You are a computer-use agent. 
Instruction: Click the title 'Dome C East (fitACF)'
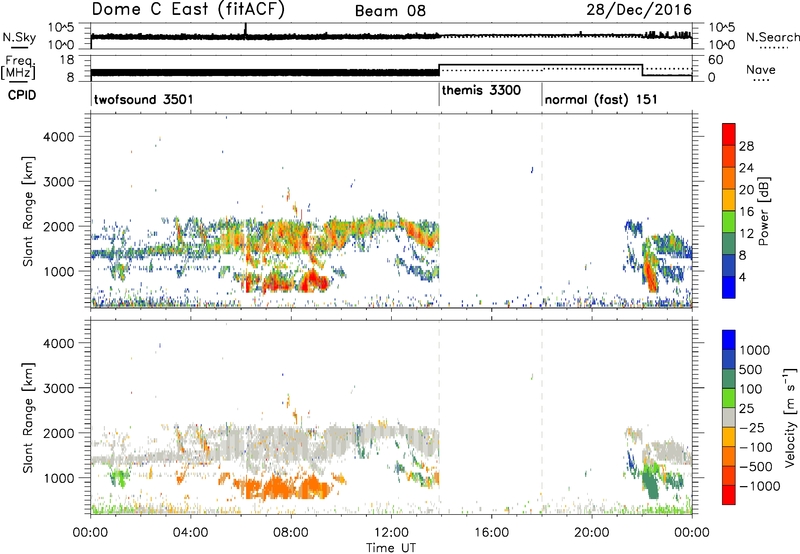188,9
